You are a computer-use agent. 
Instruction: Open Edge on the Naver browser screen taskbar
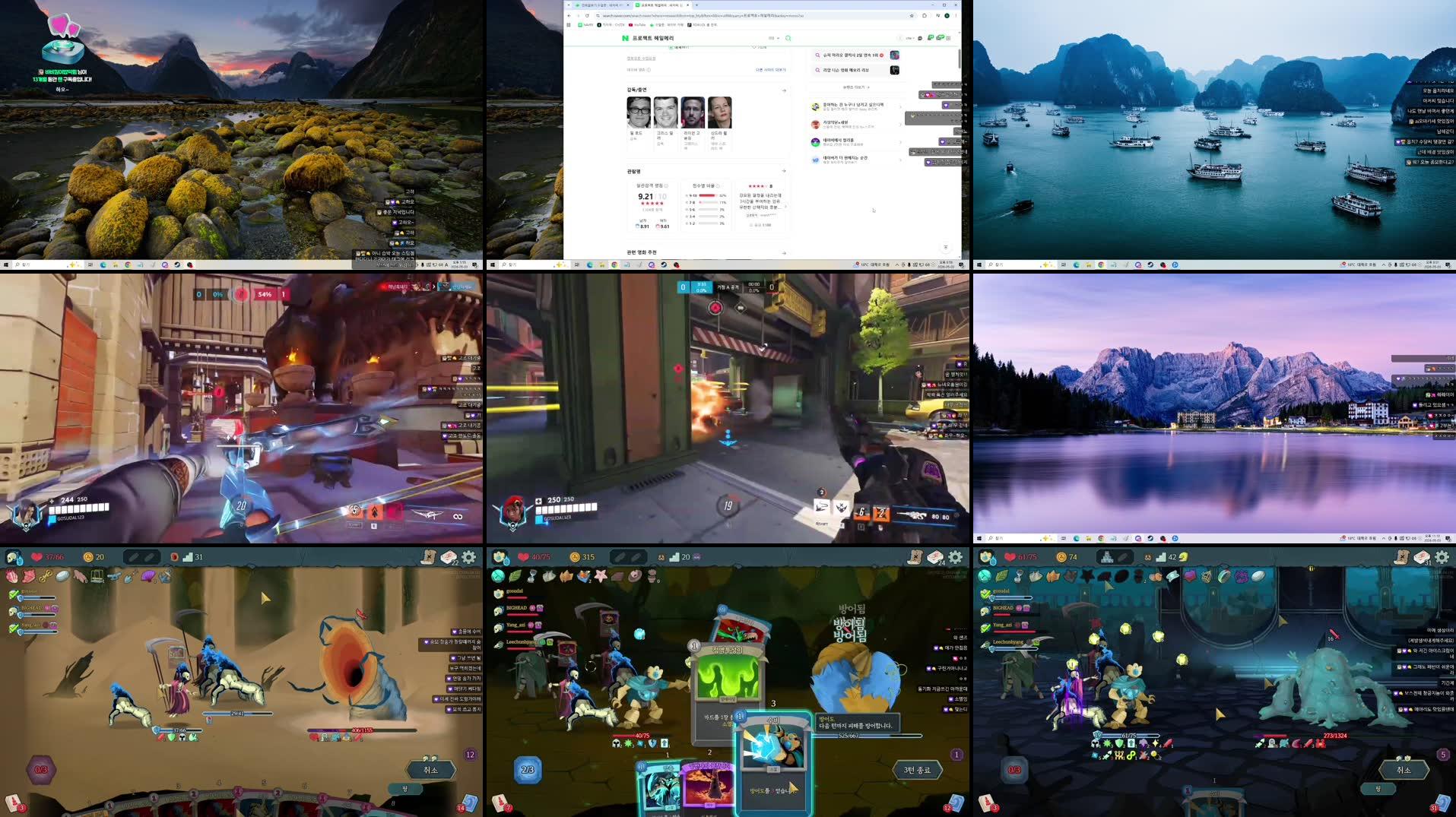pos(590,264)
